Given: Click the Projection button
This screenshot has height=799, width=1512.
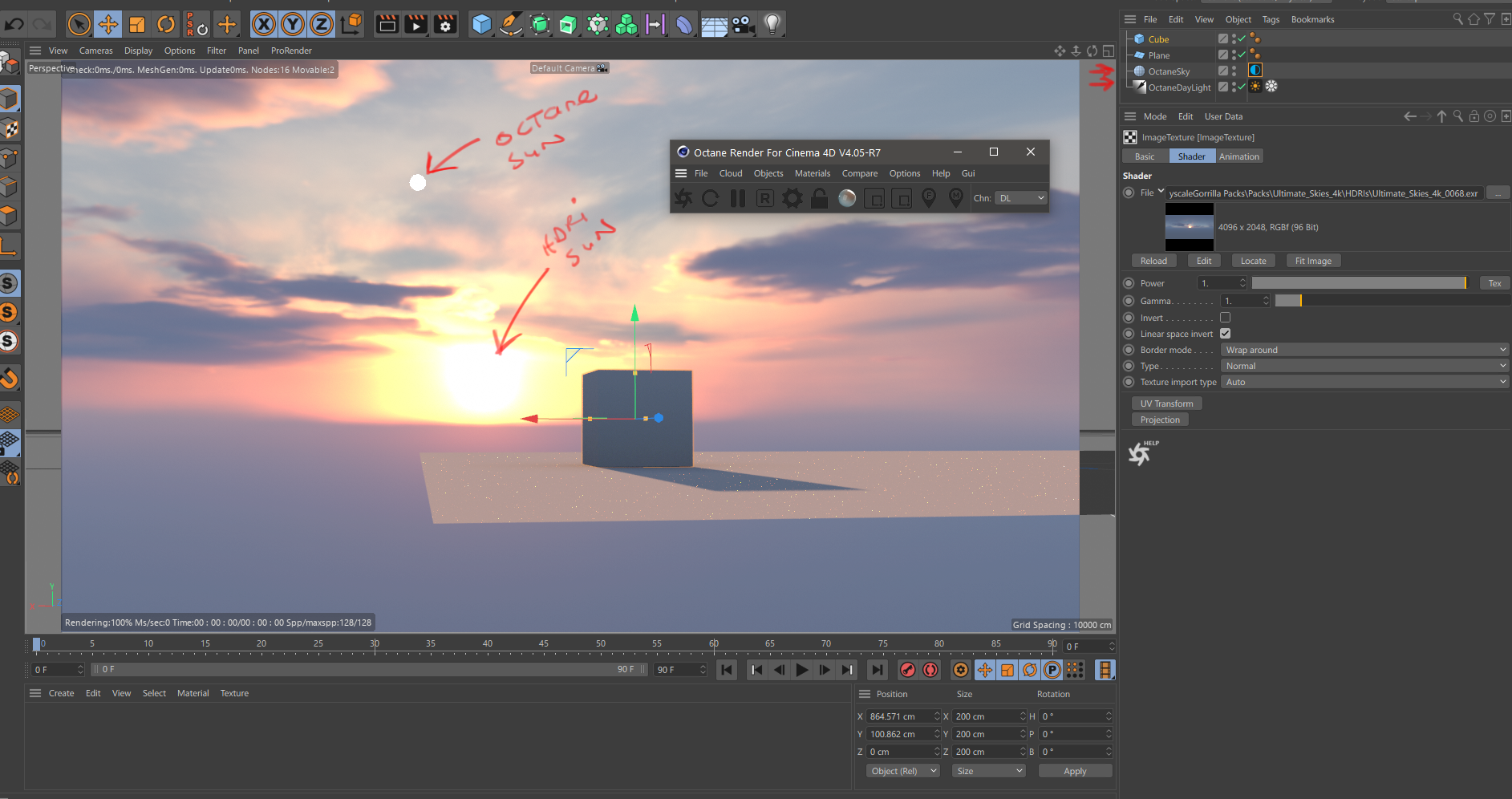Looking at the screenshot, I should point(1160,420).
